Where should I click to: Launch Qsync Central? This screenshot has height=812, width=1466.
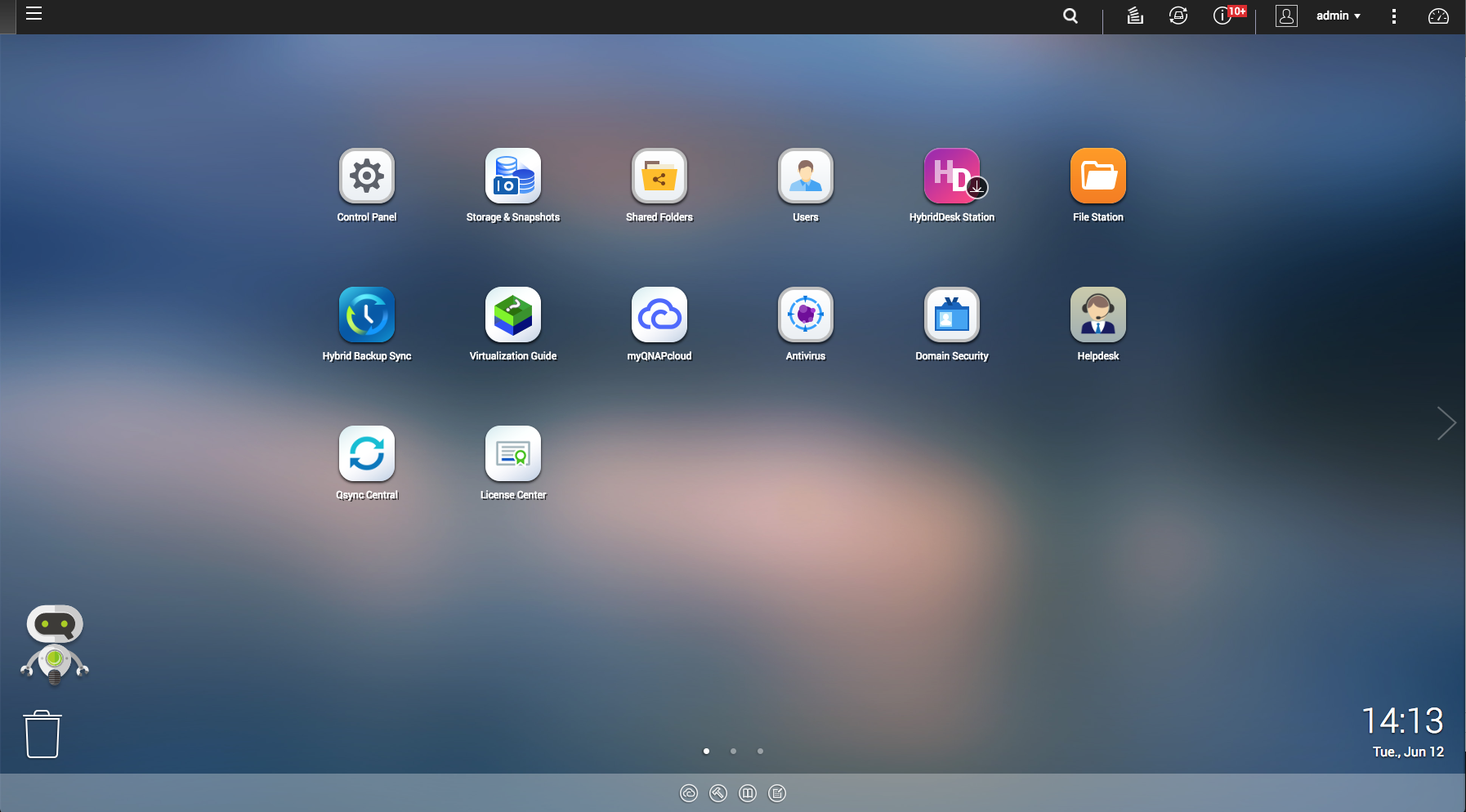point(366,453)
